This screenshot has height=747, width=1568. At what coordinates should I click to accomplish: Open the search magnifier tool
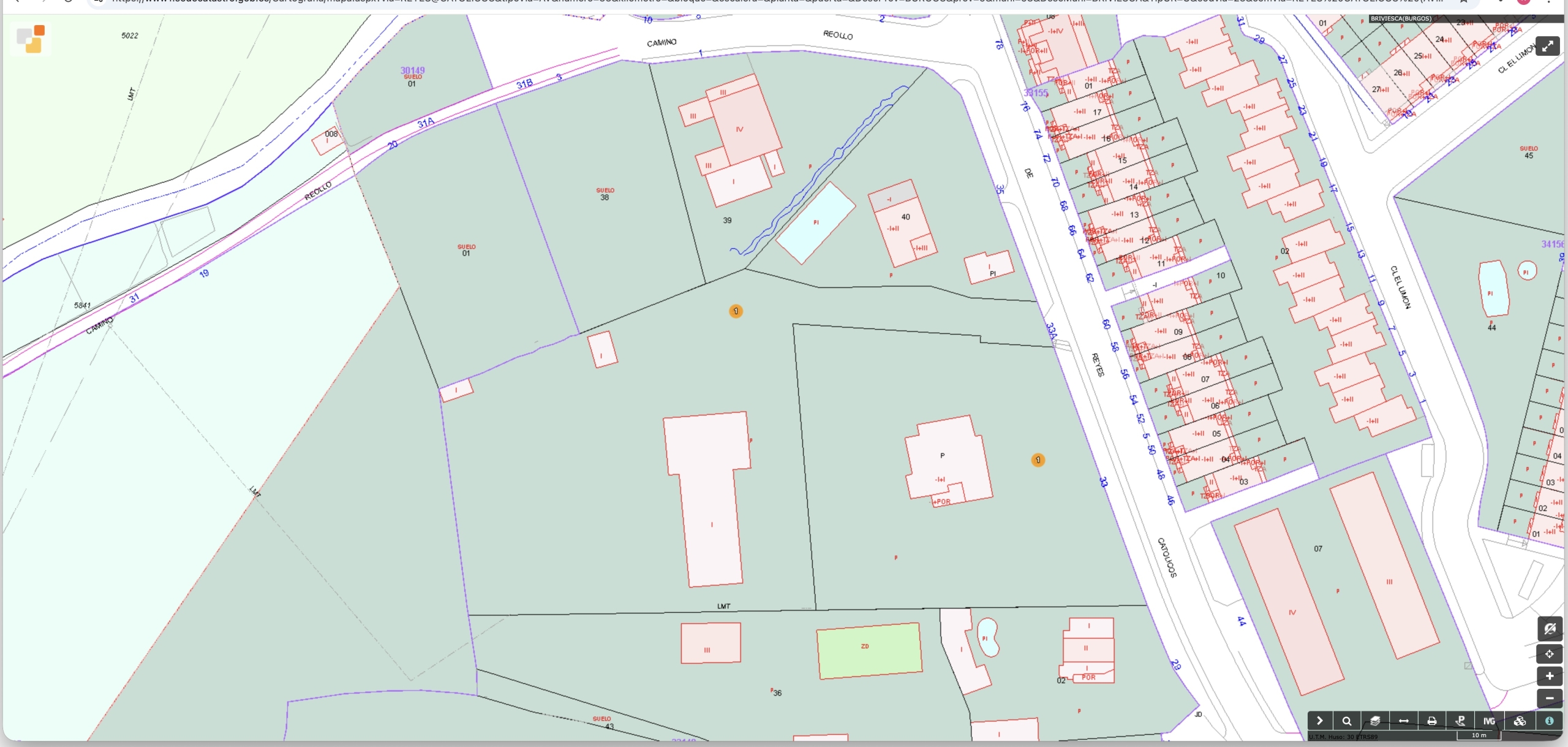click(1347, 721)
